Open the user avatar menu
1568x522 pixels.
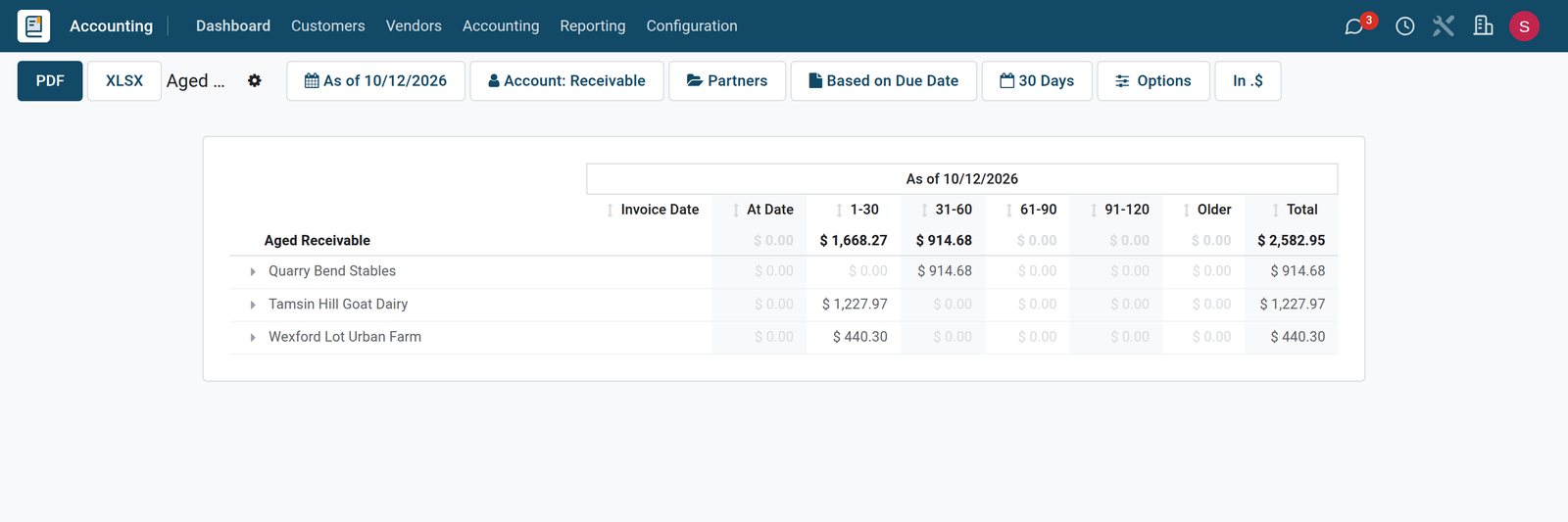click(1524, 26)
